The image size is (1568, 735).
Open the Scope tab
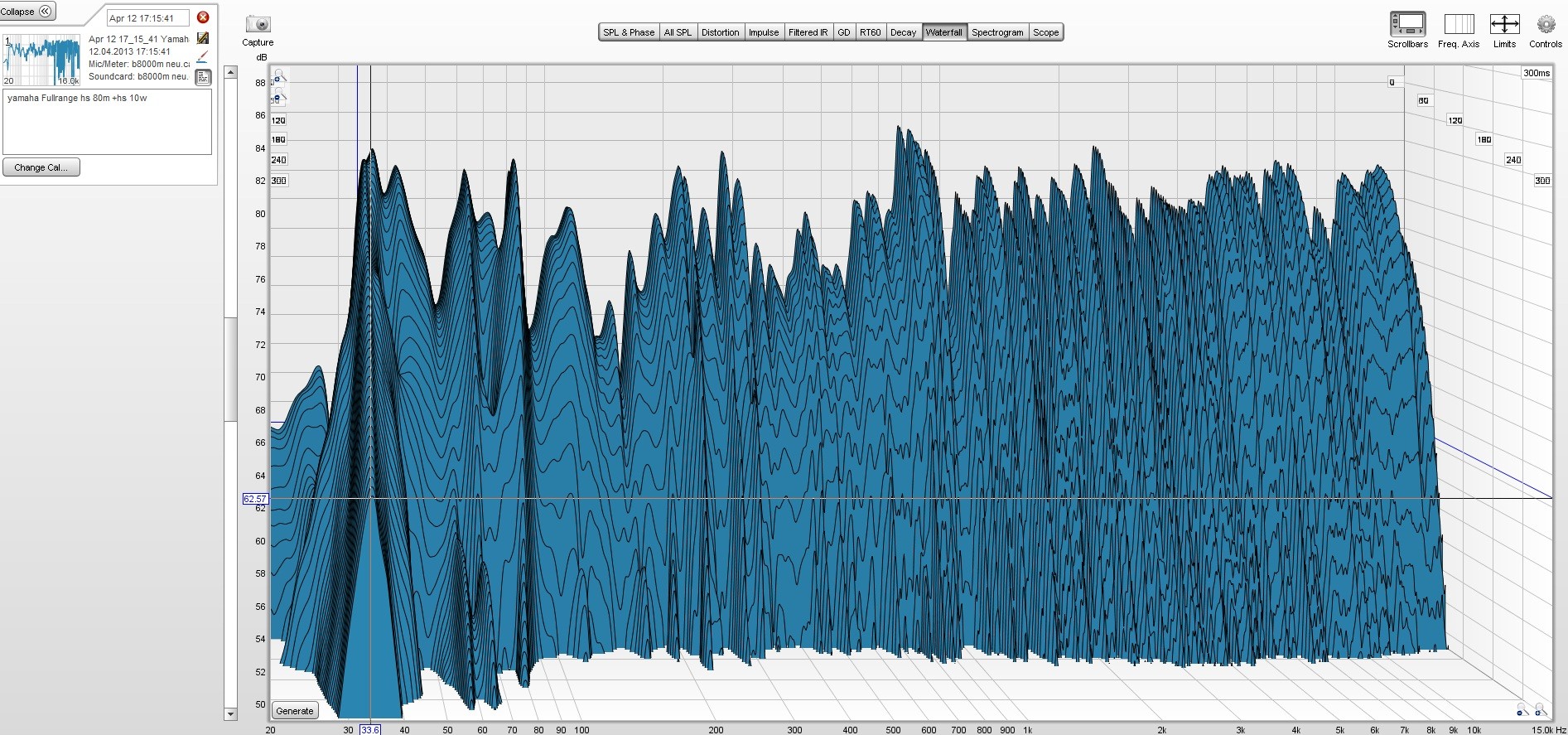pyautogui.click(x=1045, y=32)
